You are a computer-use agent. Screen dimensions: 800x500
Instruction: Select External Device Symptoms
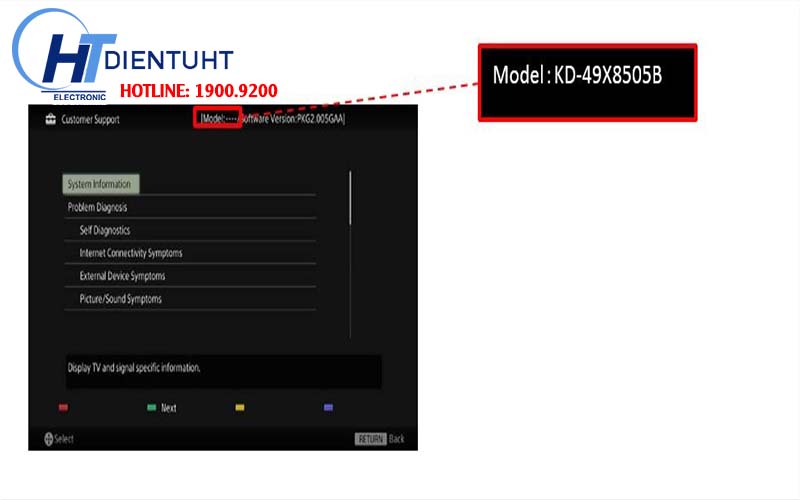point(122,276)
